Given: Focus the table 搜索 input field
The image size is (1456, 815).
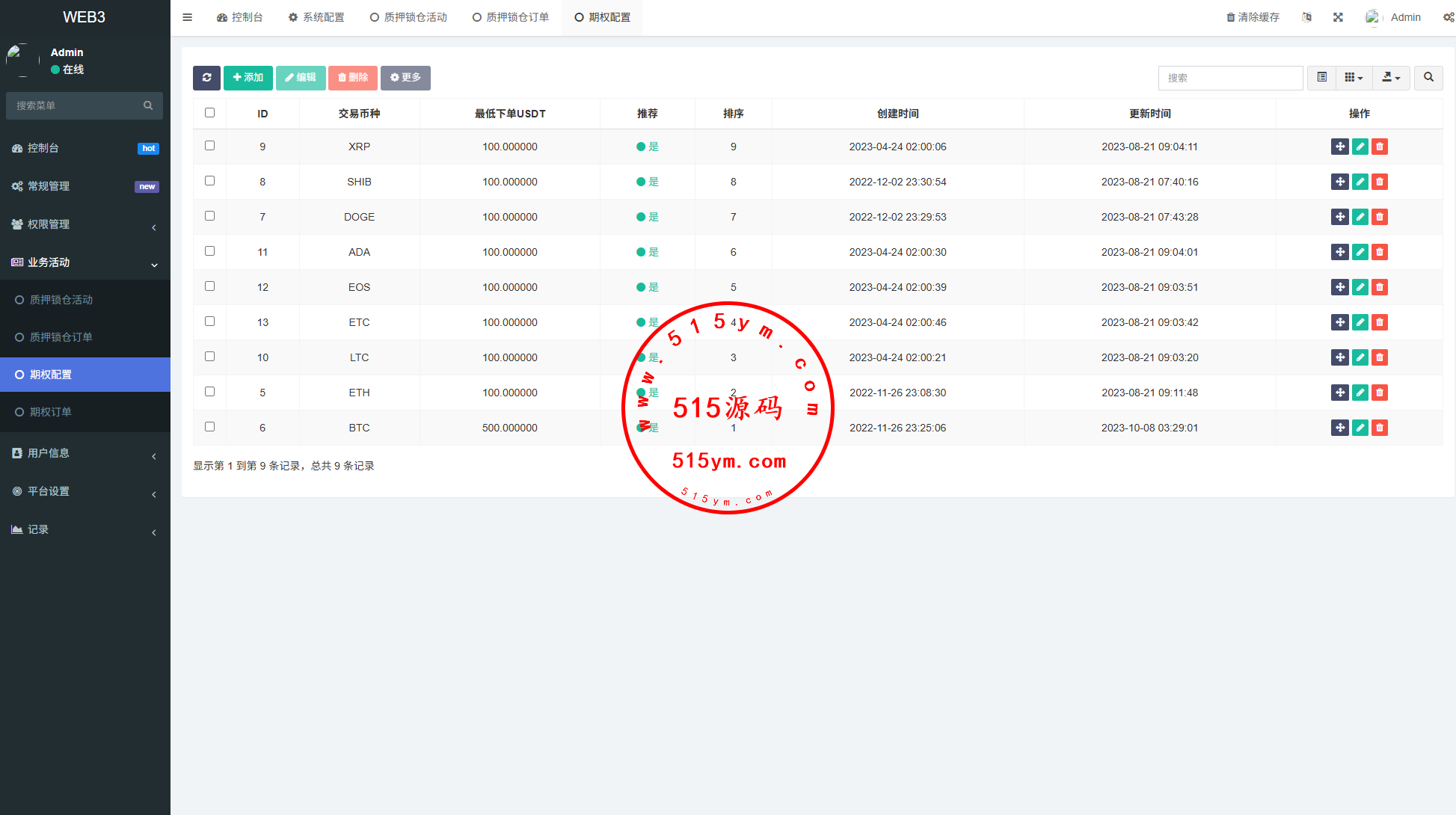Looking at the screenshot, I should tap(1230, 78).
